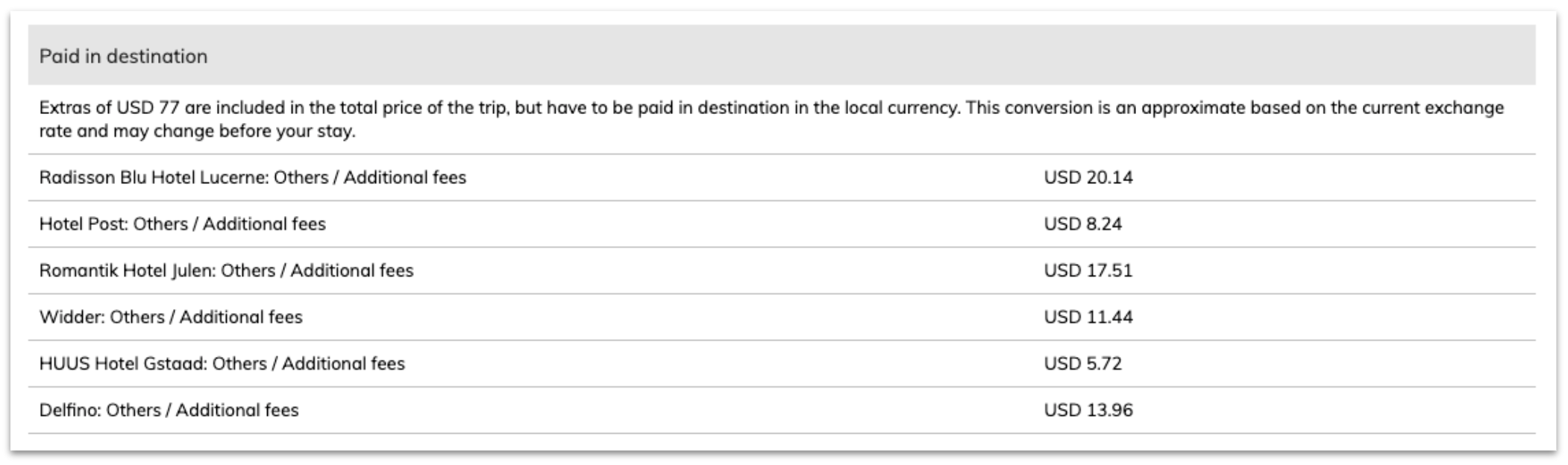Click 'rate and may change before your stay' text
1568x465 pixels.
[198, 132]
